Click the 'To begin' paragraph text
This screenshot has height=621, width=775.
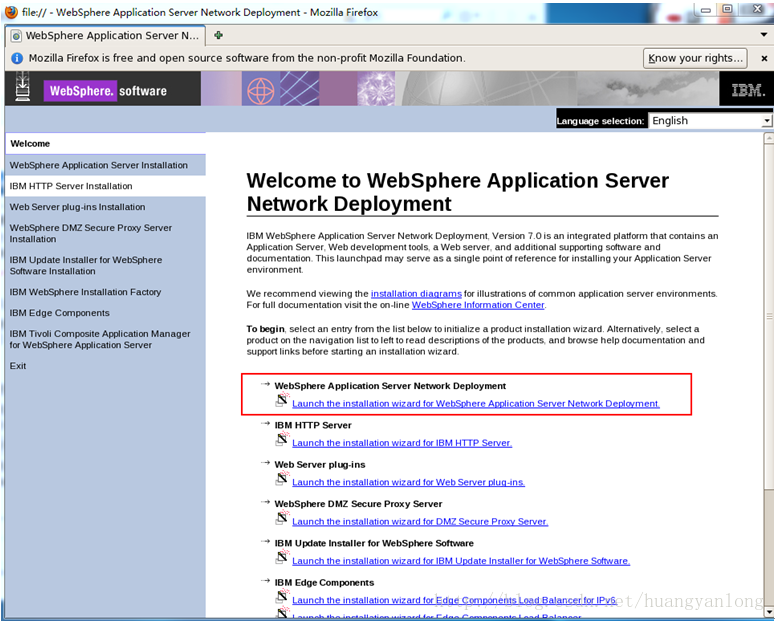tap(475, 340)
